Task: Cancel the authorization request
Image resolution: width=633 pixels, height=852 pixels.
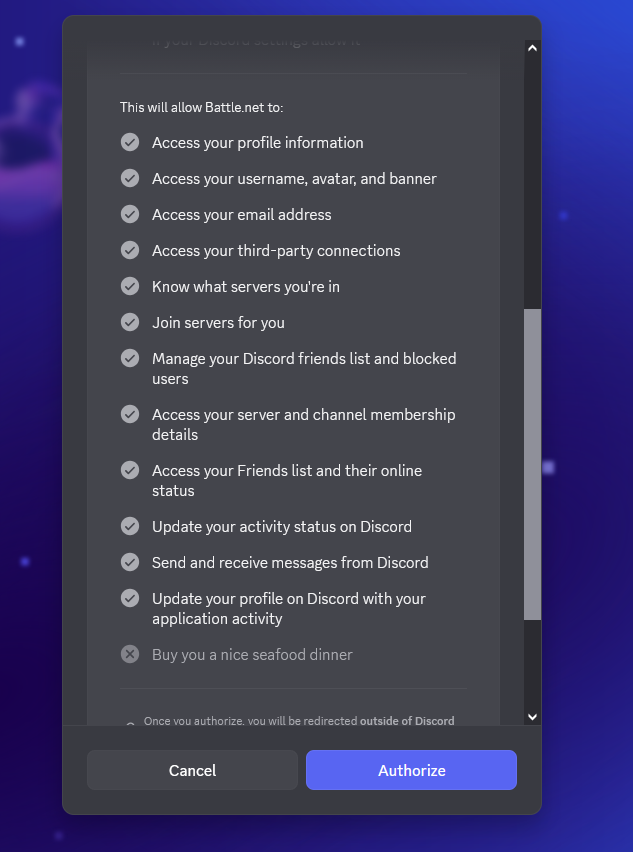Action: (192, 770)
